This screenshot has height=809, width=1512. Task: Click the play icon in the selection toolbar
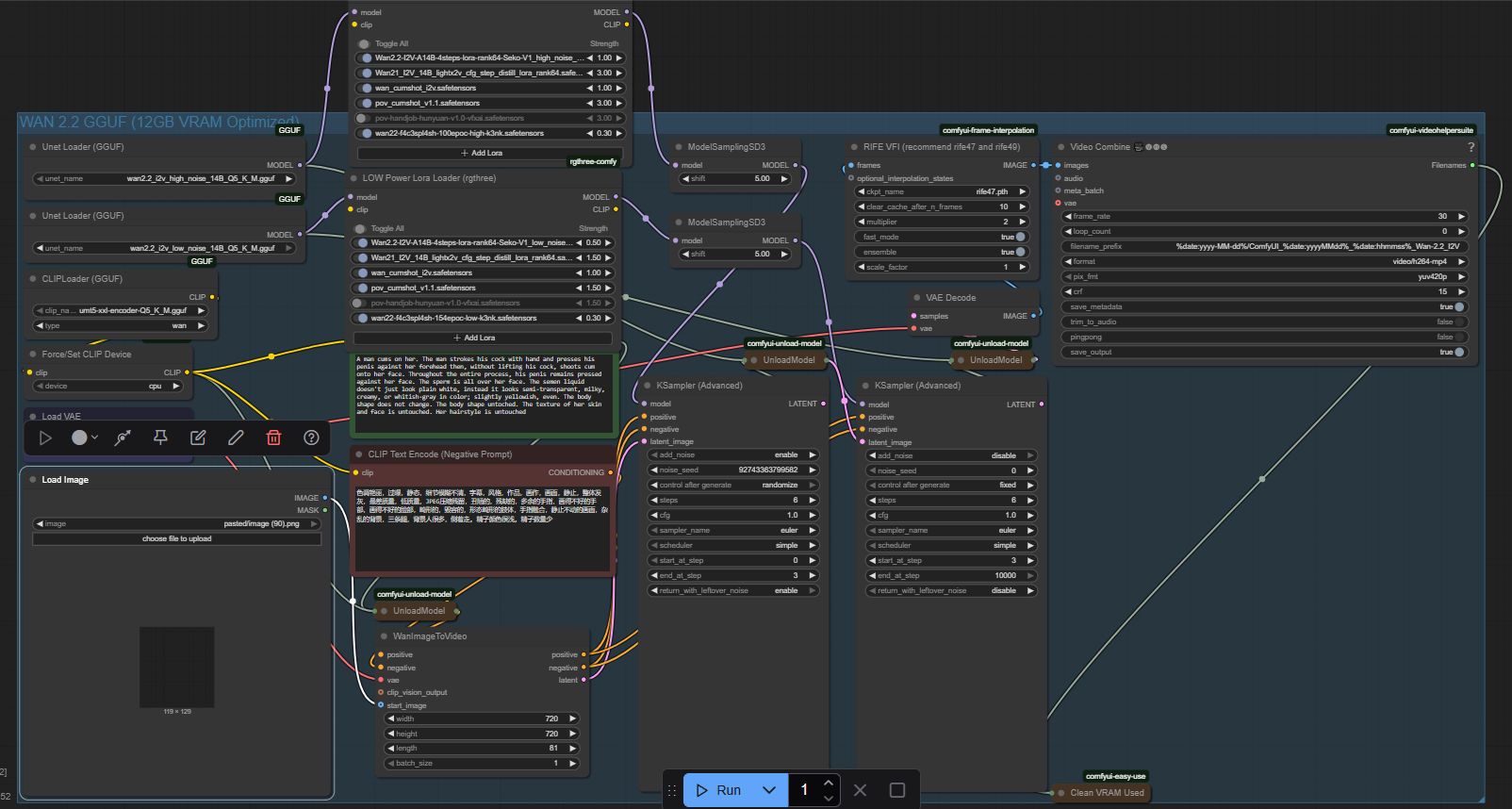coord(45,438)
